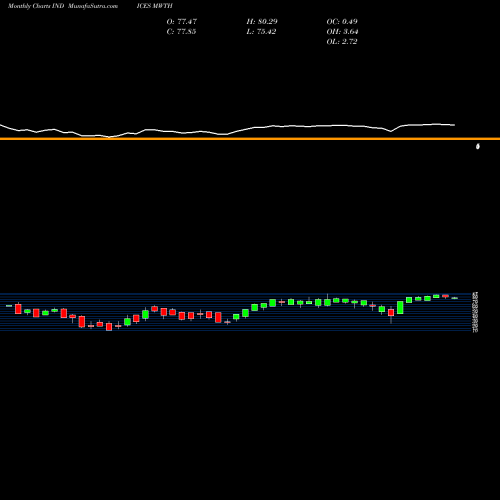
Task: Click the 'OH: 3.64' reading
Action: 342,32
